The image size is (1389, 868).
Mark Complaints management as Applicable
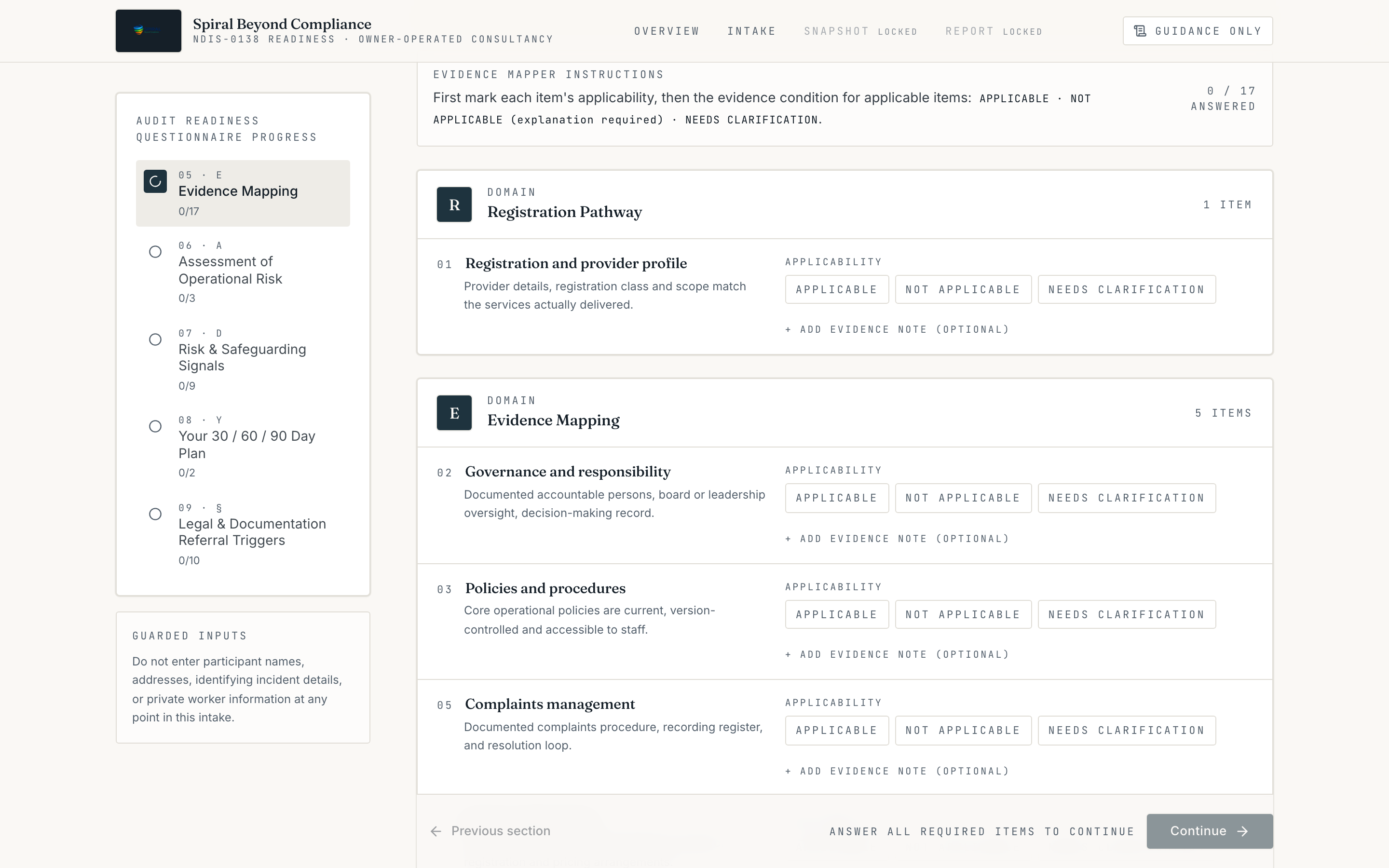pyautogui.click(x=837, y=730)
